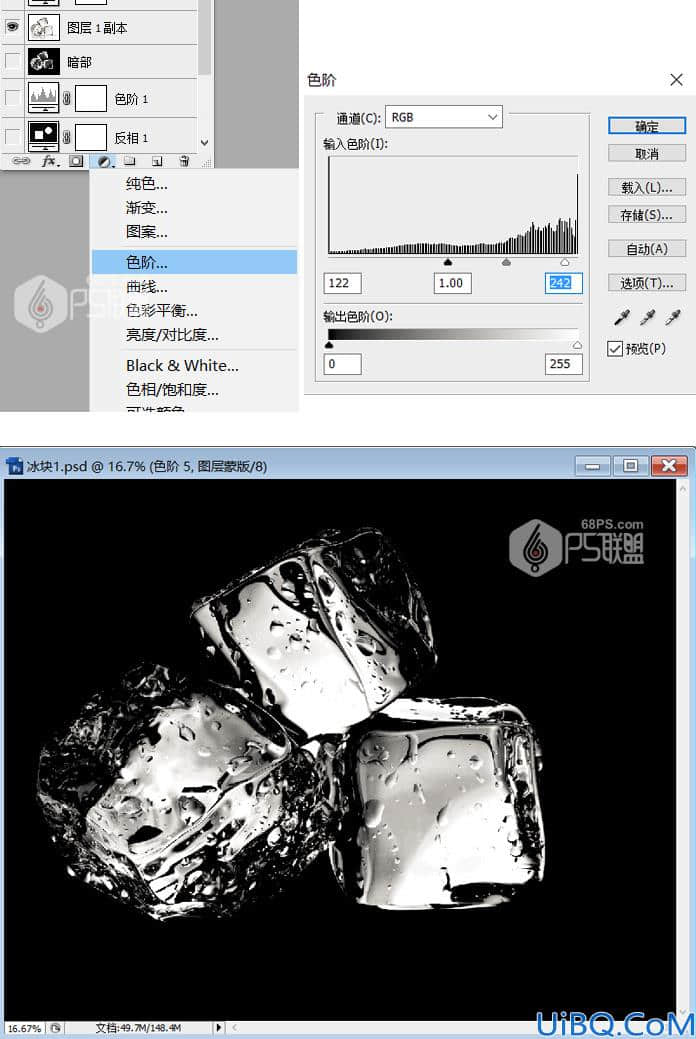Pick the white point eyedropper
The width and height of the screenshot is (696, 1039).
[673, 317]
